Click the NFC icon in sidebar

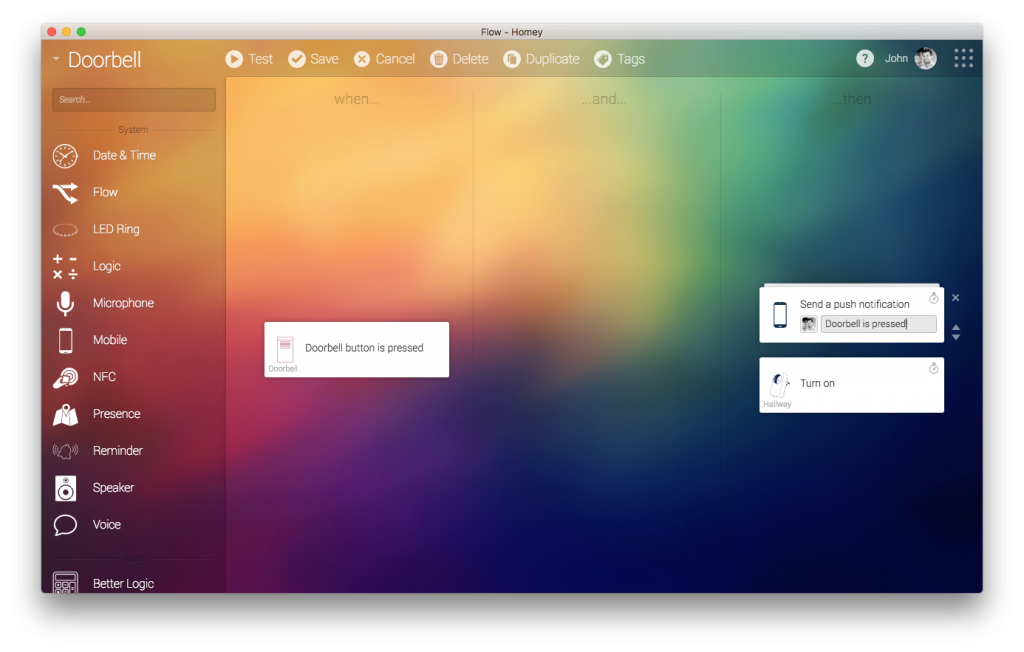point(65,378)
